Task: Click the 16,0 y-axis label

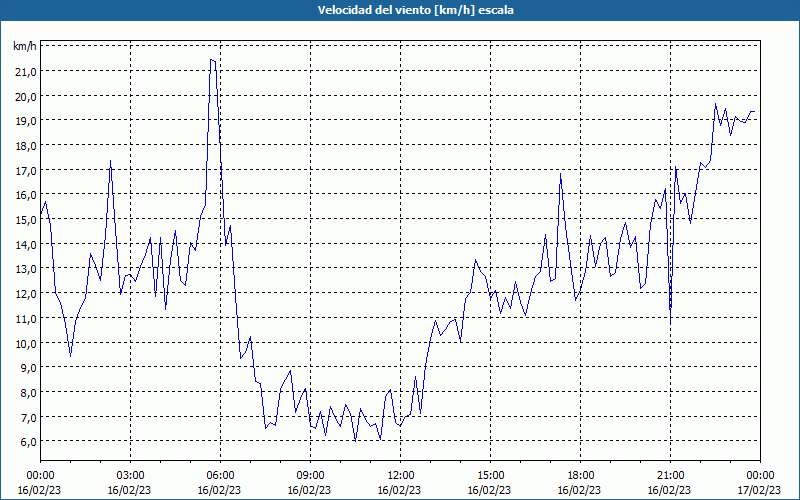Action: click(x=26, y=195)
